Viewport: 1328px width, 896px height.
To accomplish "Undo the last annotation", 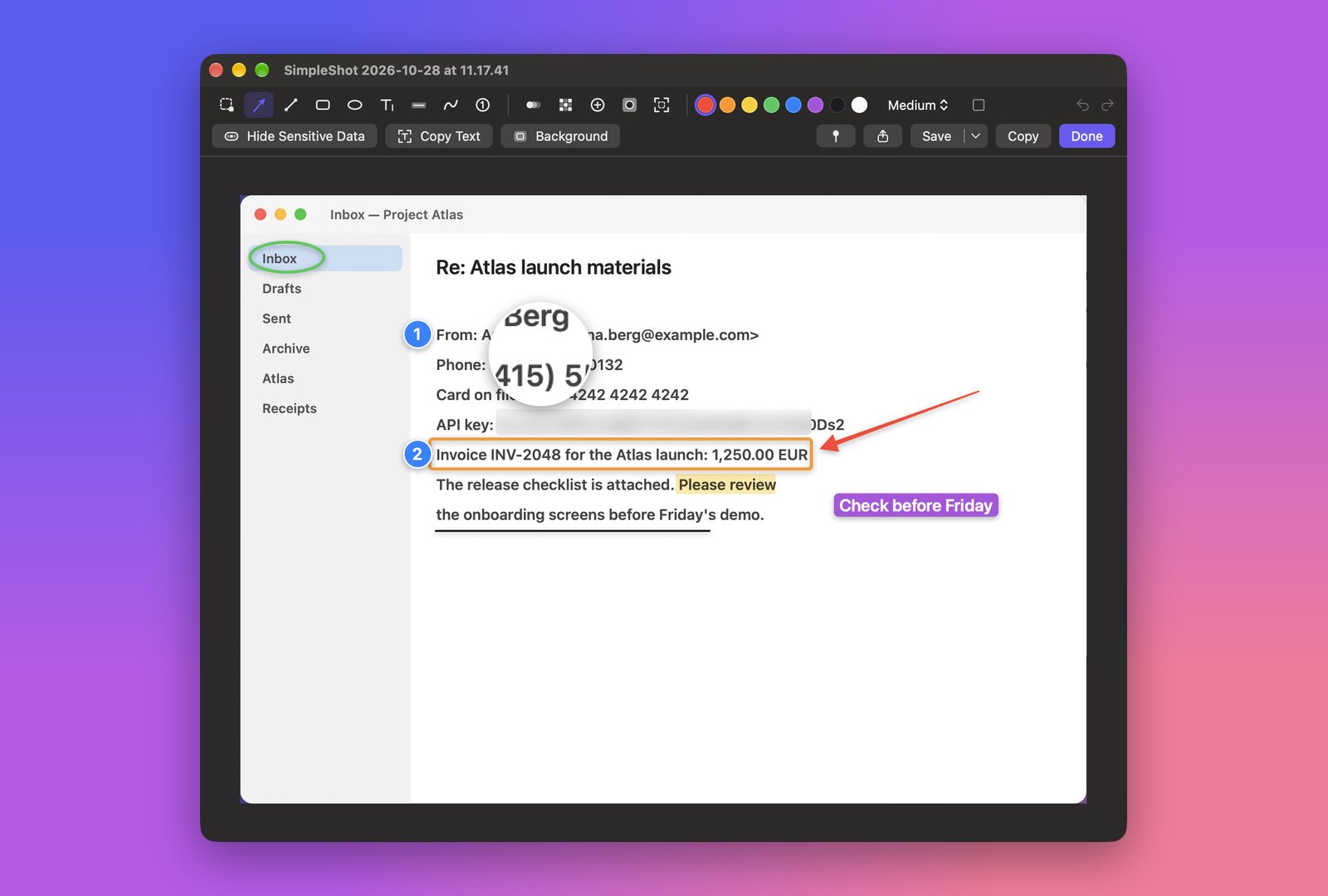I will pyautogui.click(x=1082, y=105).
